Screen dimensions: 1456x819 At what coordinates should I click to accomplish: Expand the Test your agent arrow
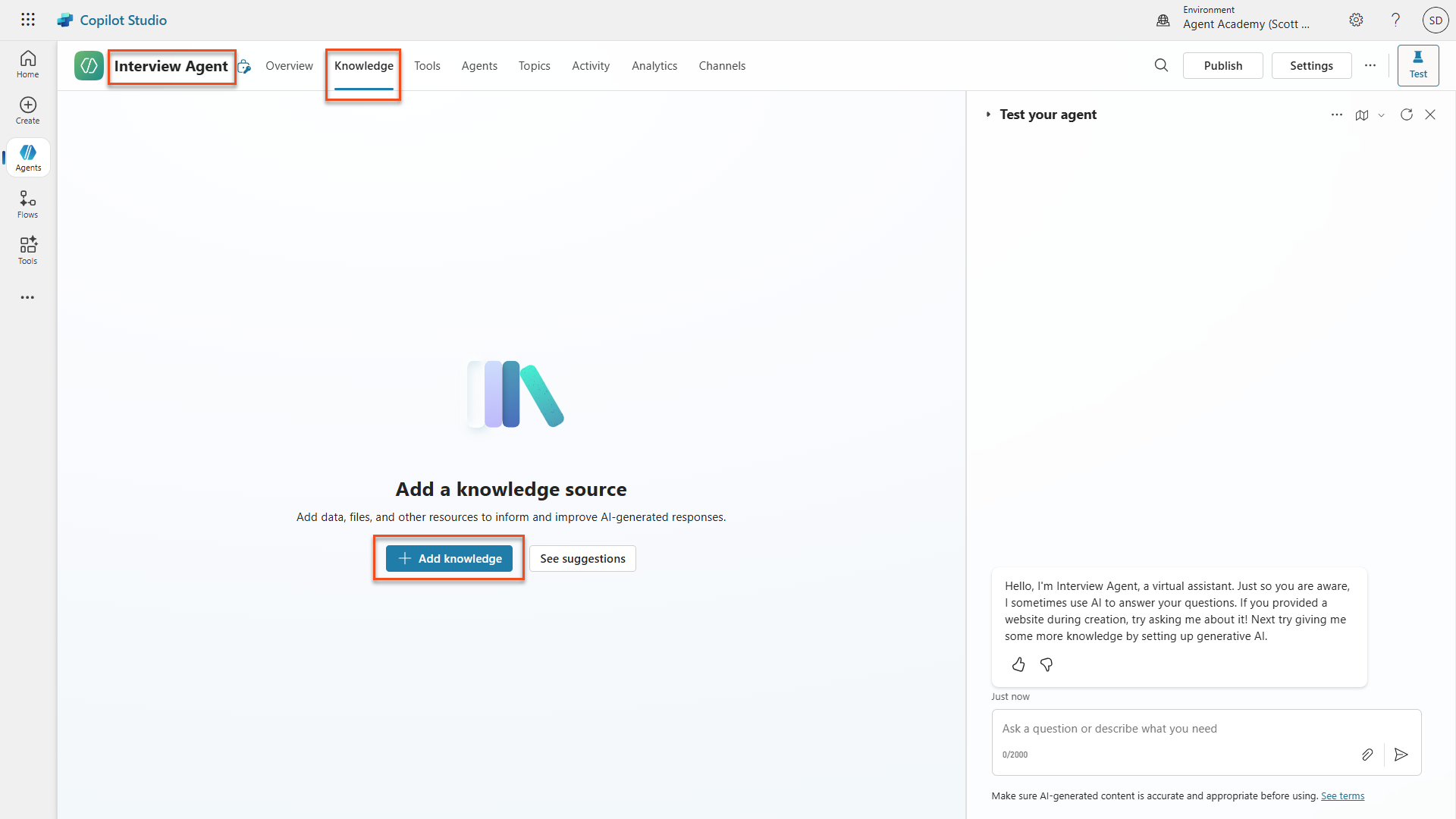click(988, 115)
